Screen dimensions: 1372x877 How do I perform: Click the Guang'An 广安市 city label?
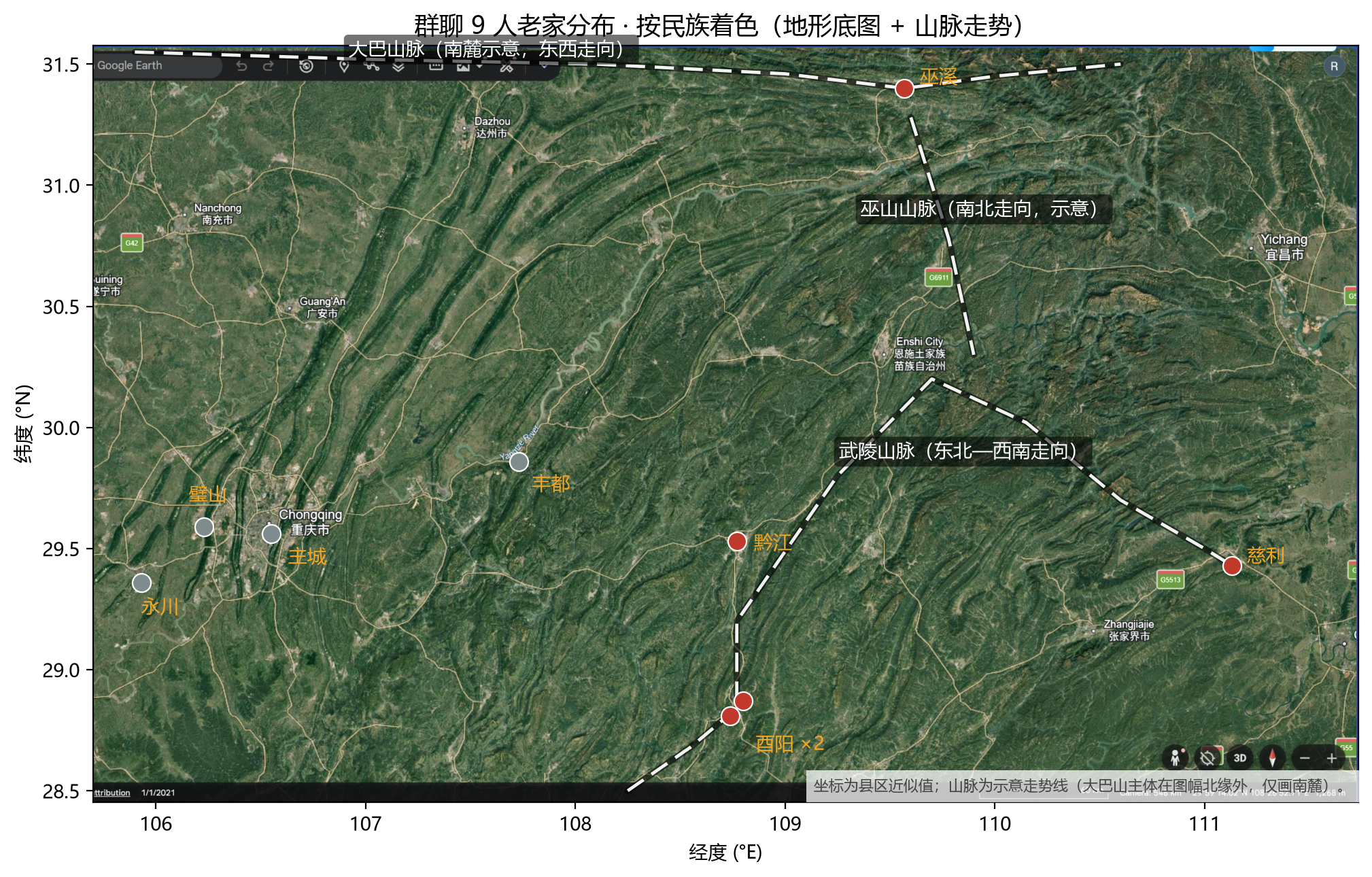(322, 307)
